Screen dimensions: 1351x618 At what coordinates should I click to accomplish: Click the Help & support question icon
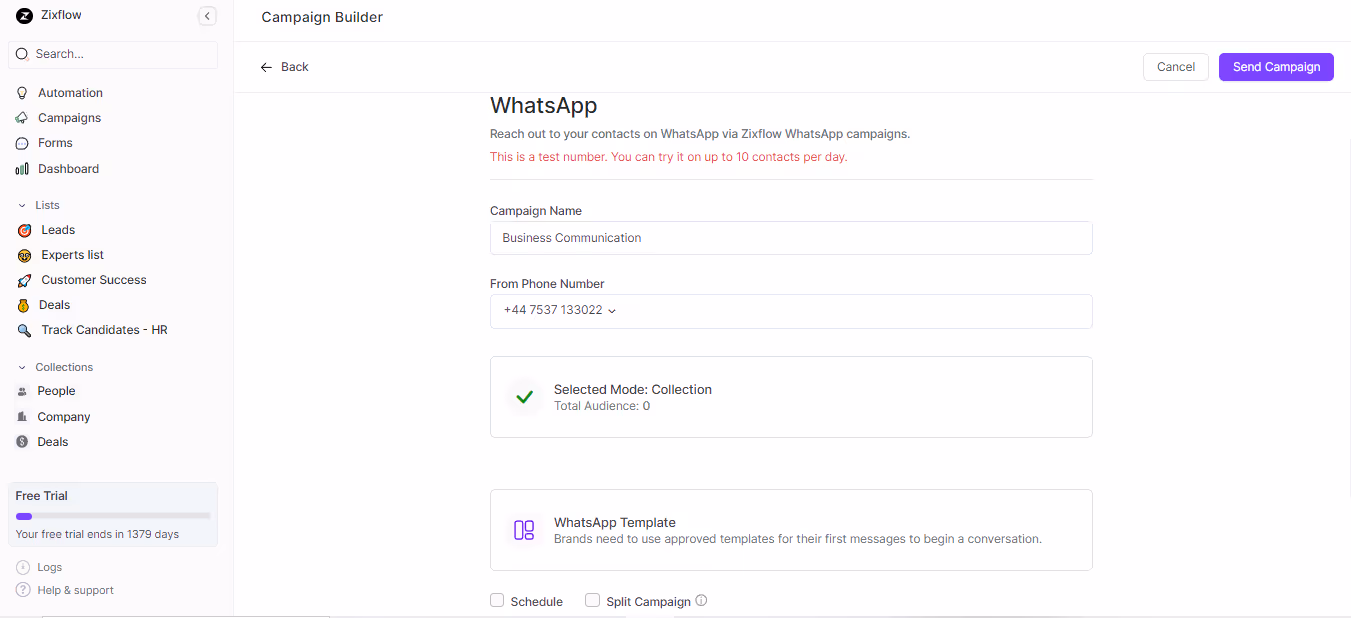pyautogui.click(x=23, y=590)
